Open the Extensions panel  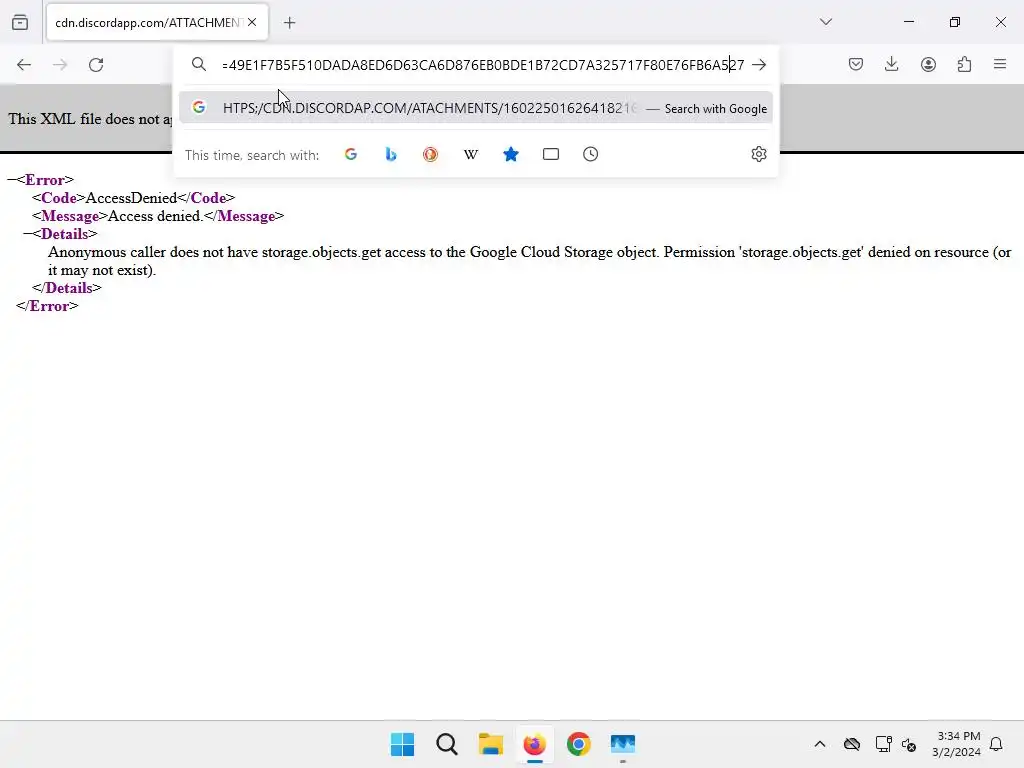pyautogui.click(x=964, y=64)
